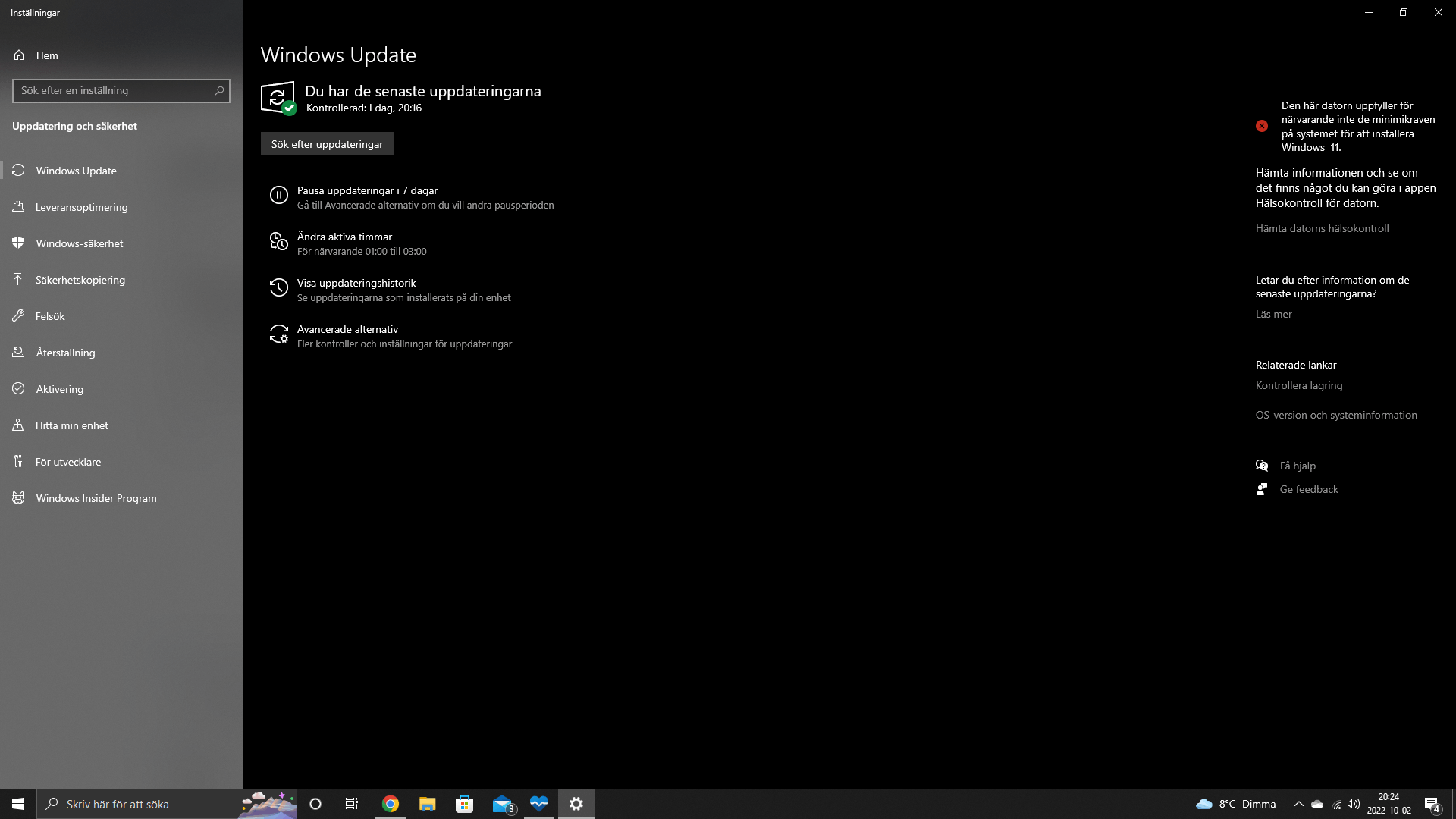Open Visa uppdateringshistorik

(403, 290)
